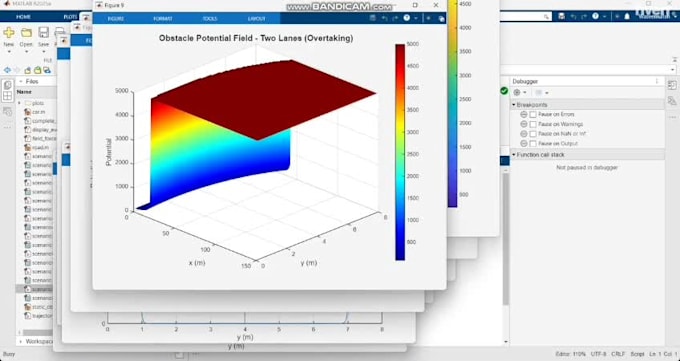The width and height of the screenshot is (680, 361).
Task: Enable Pause on Warnings checkbox
Action: coord(533,124)
